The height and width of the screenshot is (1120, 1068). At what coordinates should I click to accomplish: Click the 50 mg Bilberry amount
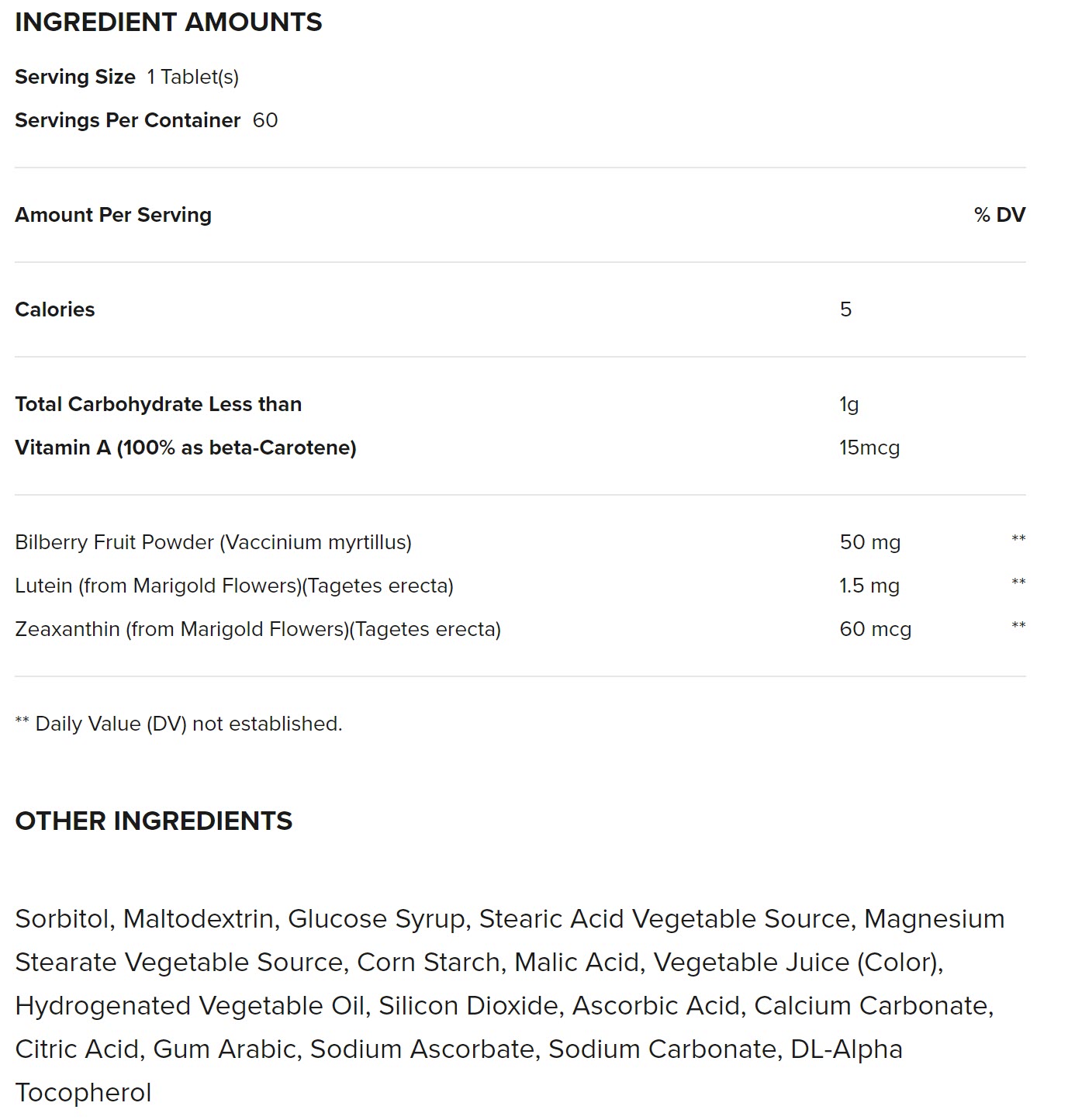869,542
